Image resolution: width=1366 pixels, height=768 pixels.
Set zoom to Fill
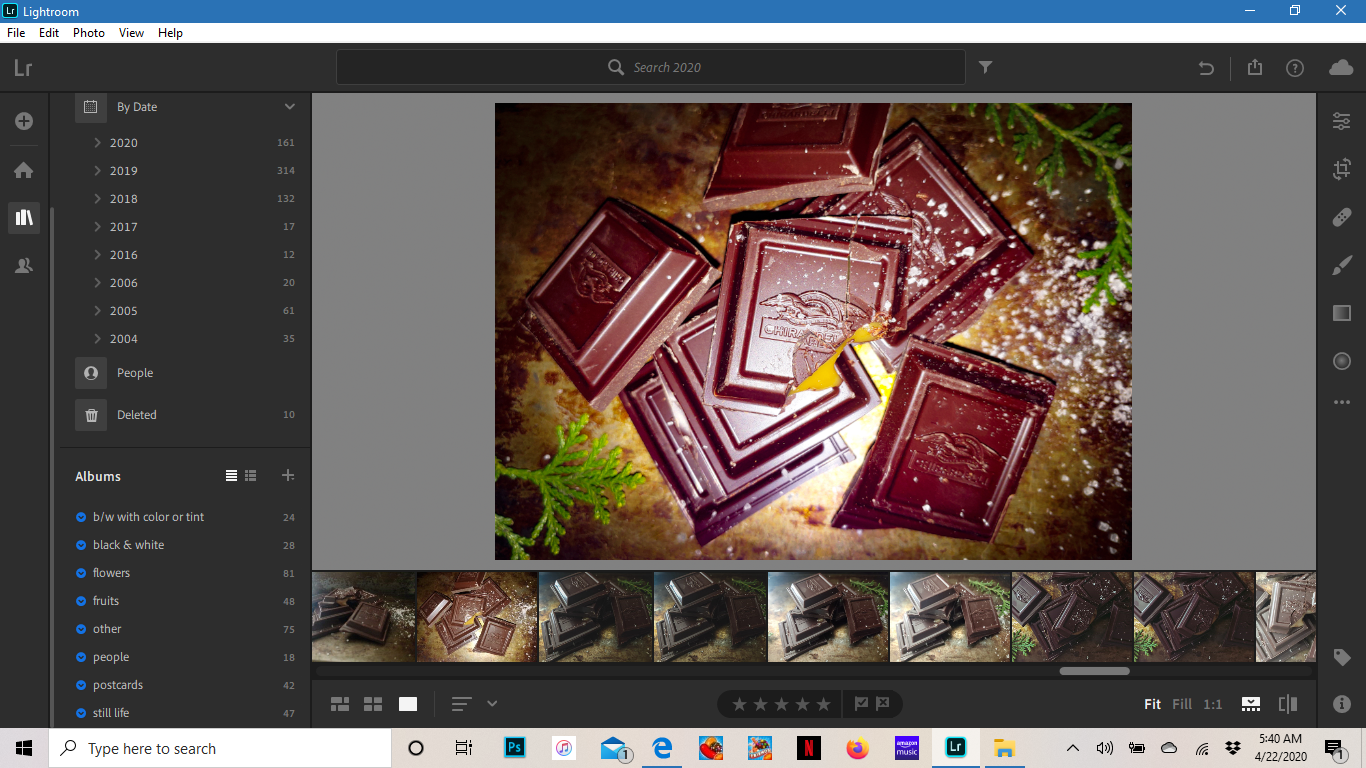point(1182,704)
